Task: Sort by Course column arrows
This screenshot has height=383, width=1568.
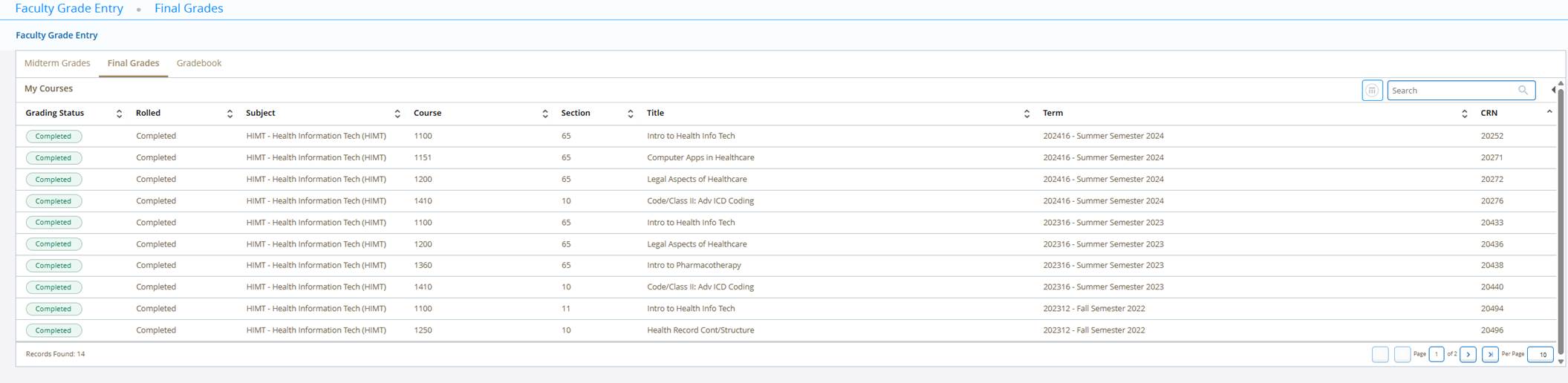Action: point(545,114)
